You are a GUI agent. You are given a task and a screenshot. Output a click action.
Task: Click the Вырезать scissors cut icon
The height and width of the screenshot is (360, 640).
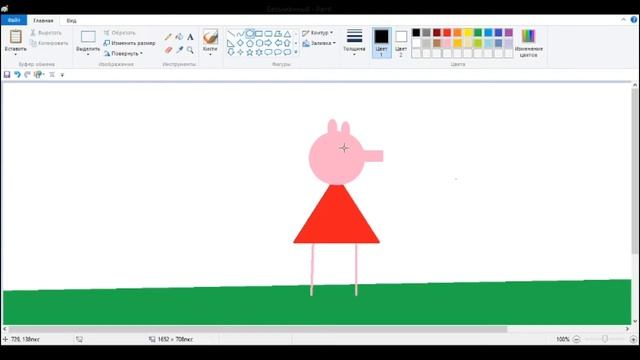[33, 33]
